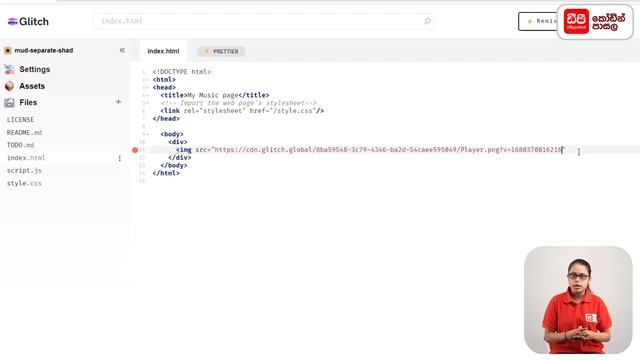Click the Glitch logo
The height and width of the screenshot is (360, 640).
click(x=28, y=22)
